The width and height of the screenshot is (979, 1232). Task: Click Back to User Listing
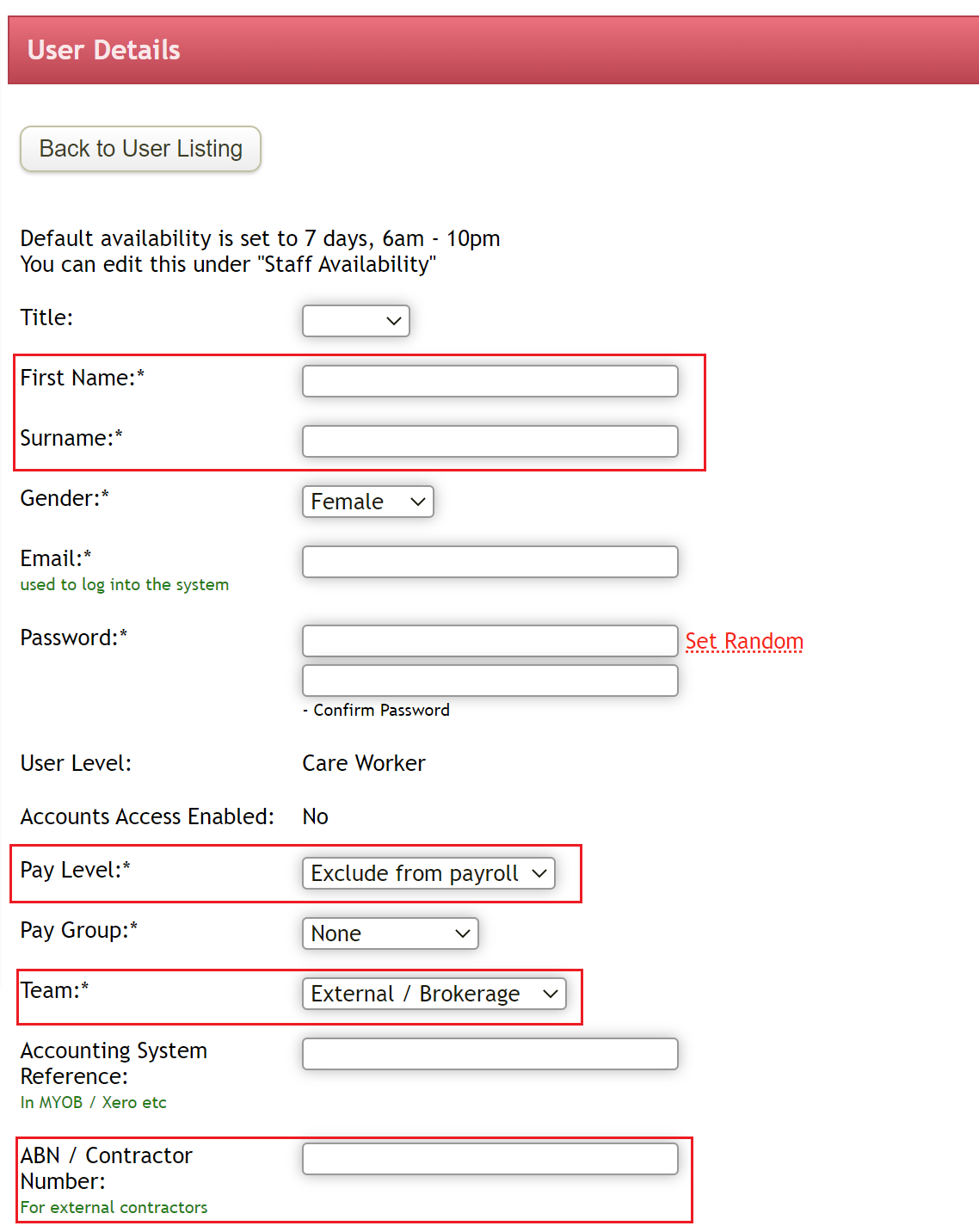pos(139,148)
